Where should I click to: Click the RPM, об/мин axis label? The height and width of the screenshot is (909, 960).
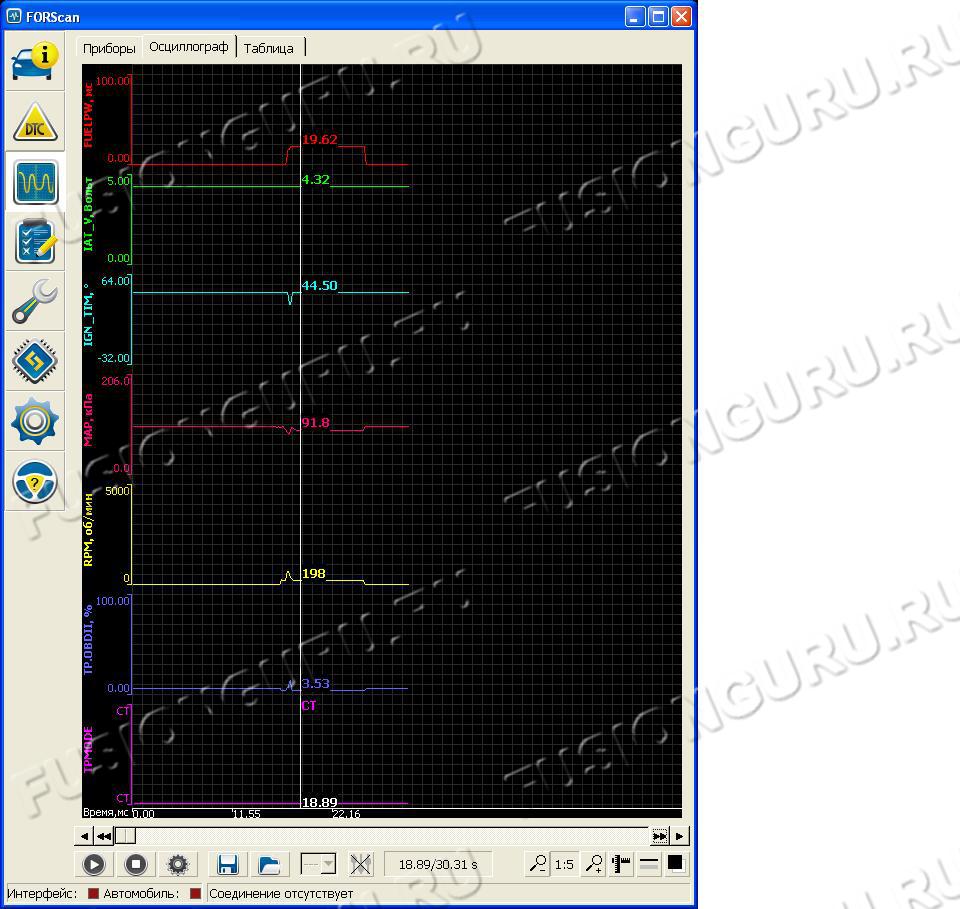point(89,529)
